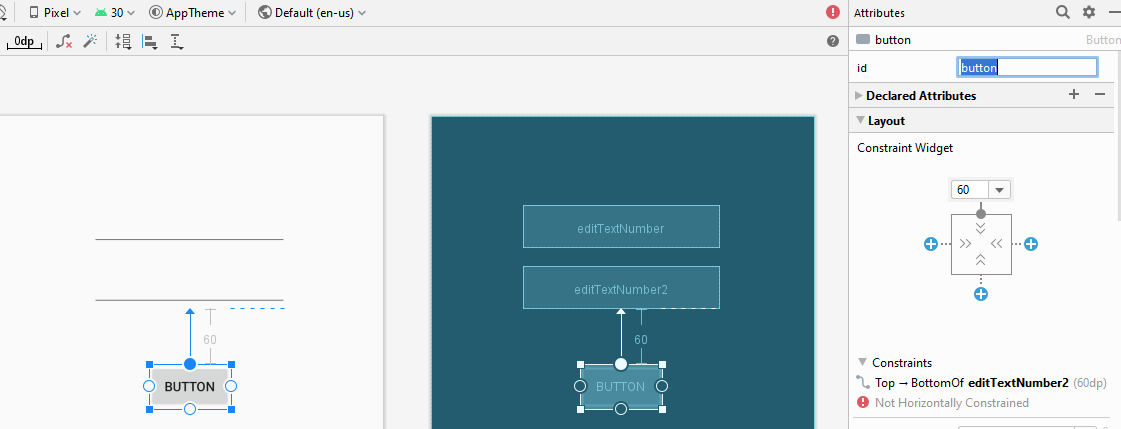The image size is (1121, 429).
Task: Click bottom constraint handle of blueprint BUTTON
Action: click(x=621, y=409)
